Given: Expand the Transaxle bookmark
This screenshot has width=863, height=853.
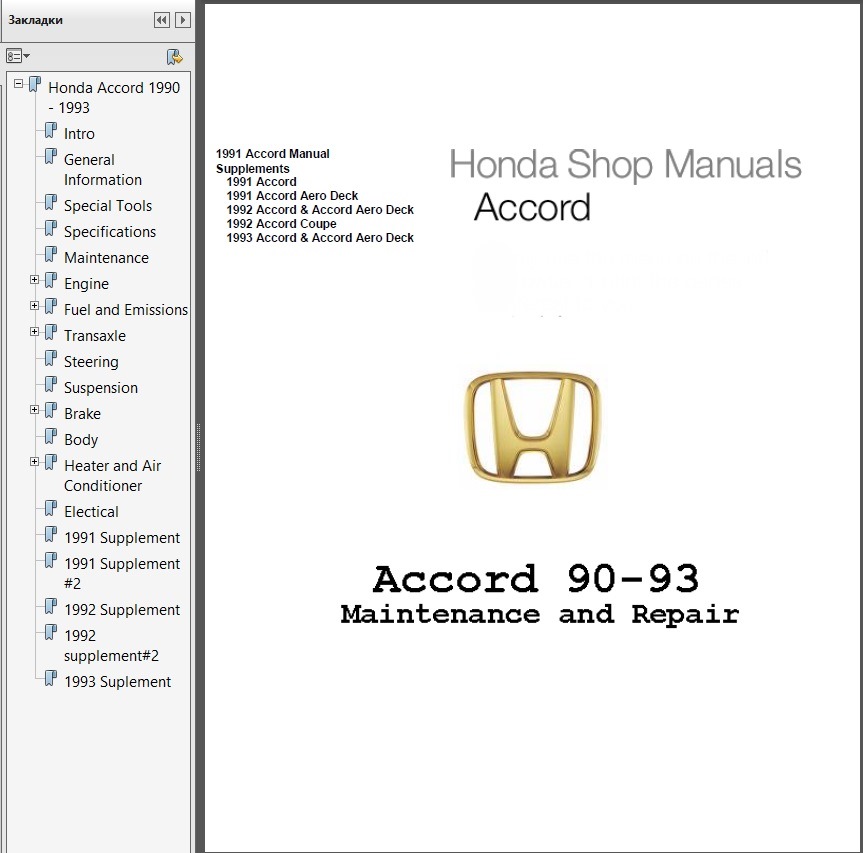Looking at the screenshot, I should [x=34, y=331].
